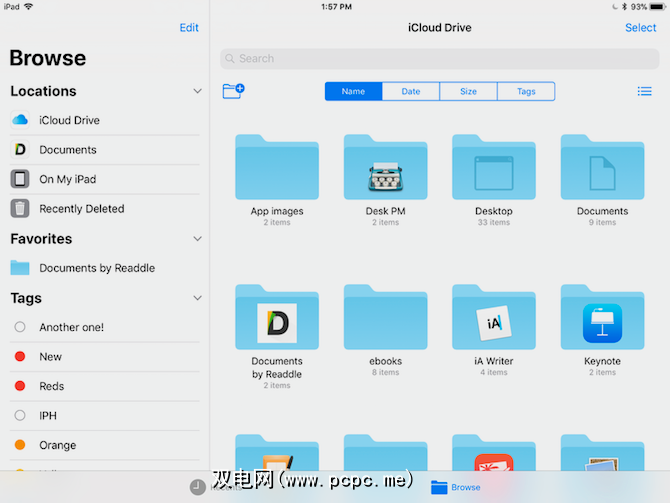Viewport: 670px width, 503px height.
Task: Tap the 'App images' folder name
Action: [x=277, y=211]
